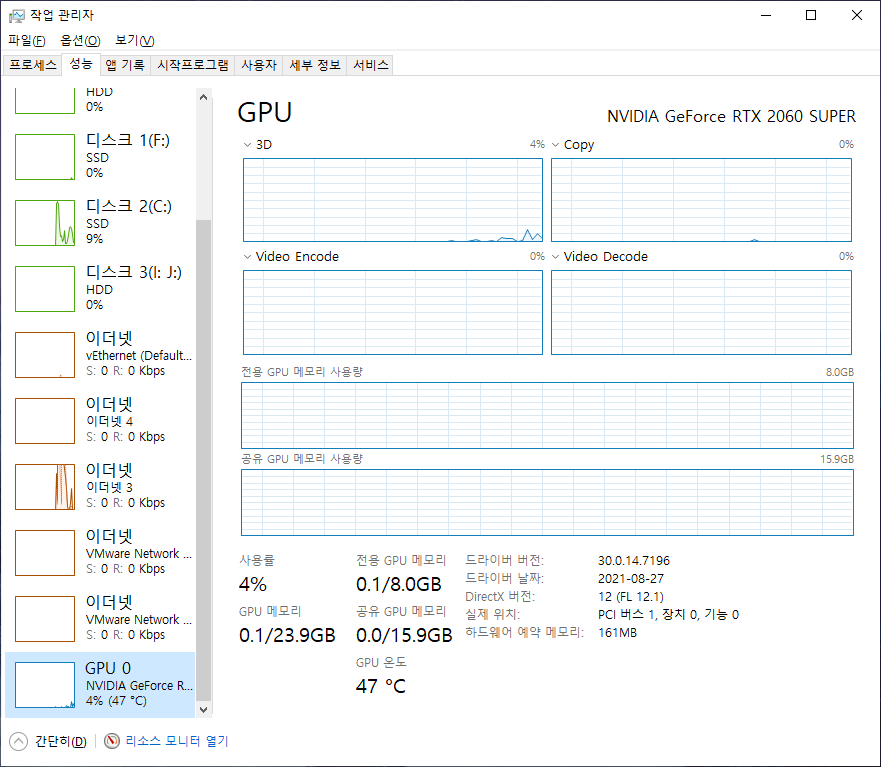
Task: Open the 옵션(O) menu
Action: click(x=80, y=40)
